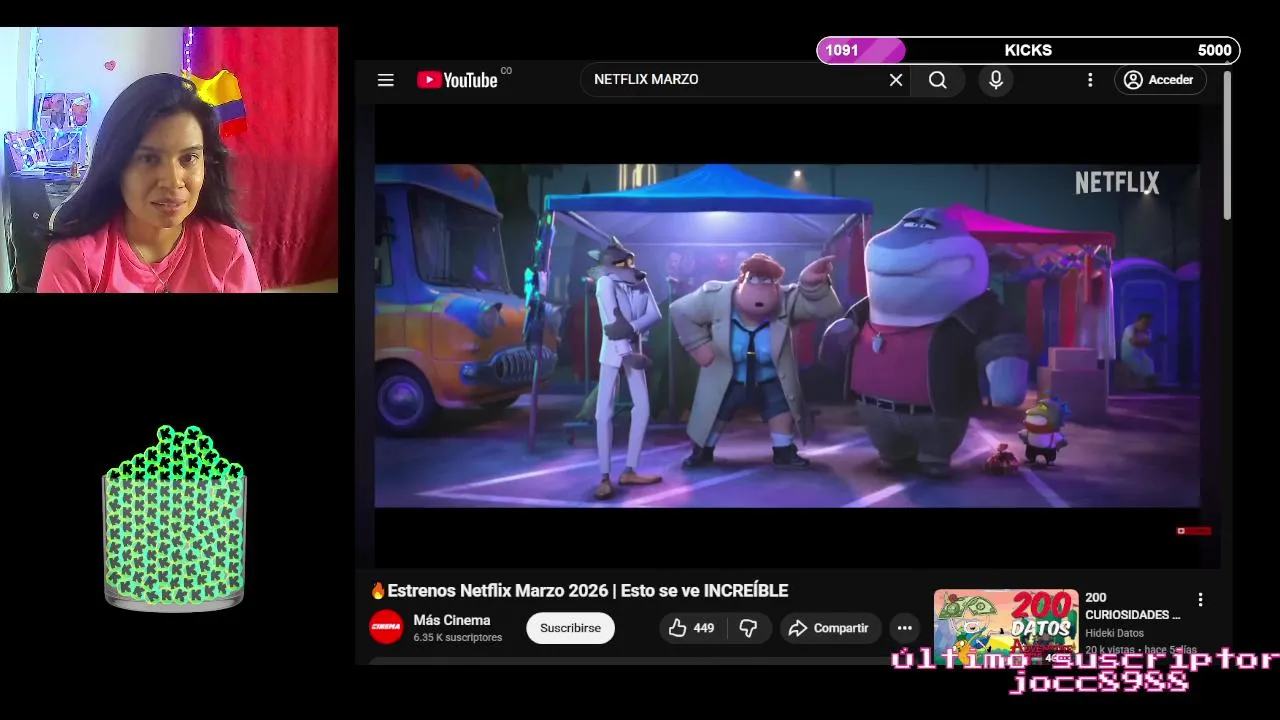Open the 200 CURIOSIDADES video title
Viewport: 1280px width, 720px height.
pos(1132,606)
